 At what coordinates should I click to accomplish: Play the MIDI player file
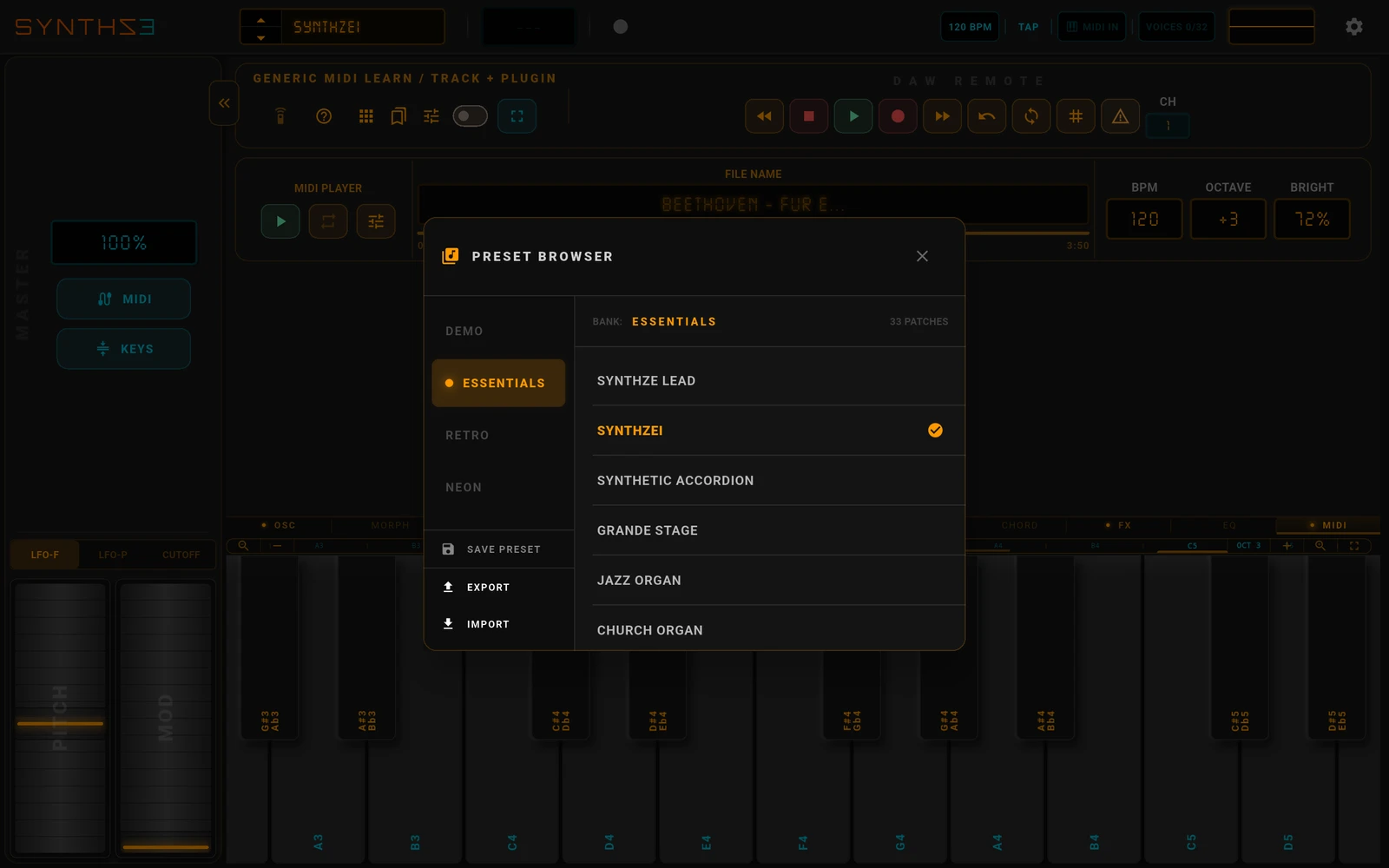click(x=280, y=221)
